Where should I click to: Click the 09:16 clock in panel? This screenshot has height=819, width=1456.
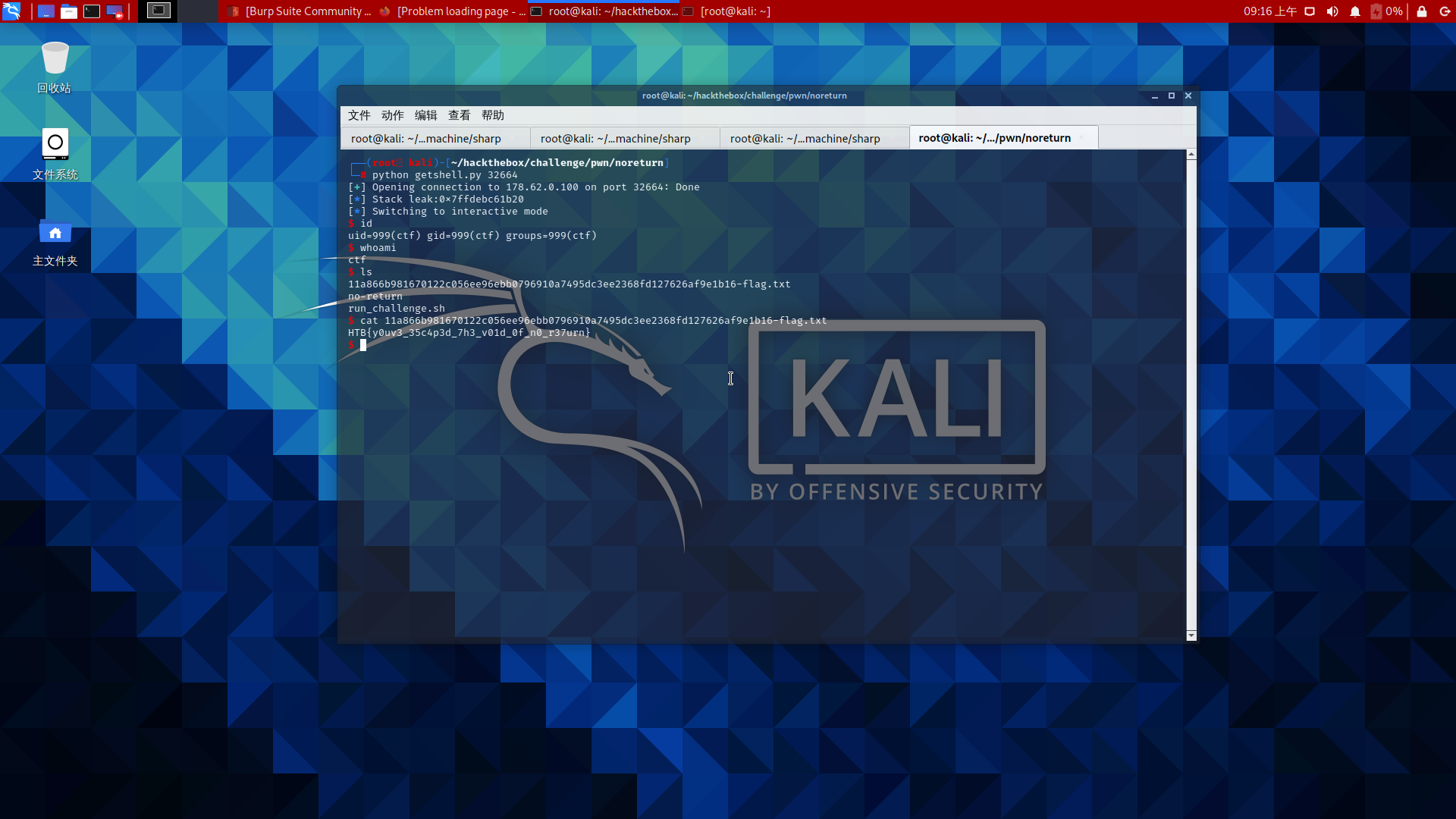[x=1269, y=11]
